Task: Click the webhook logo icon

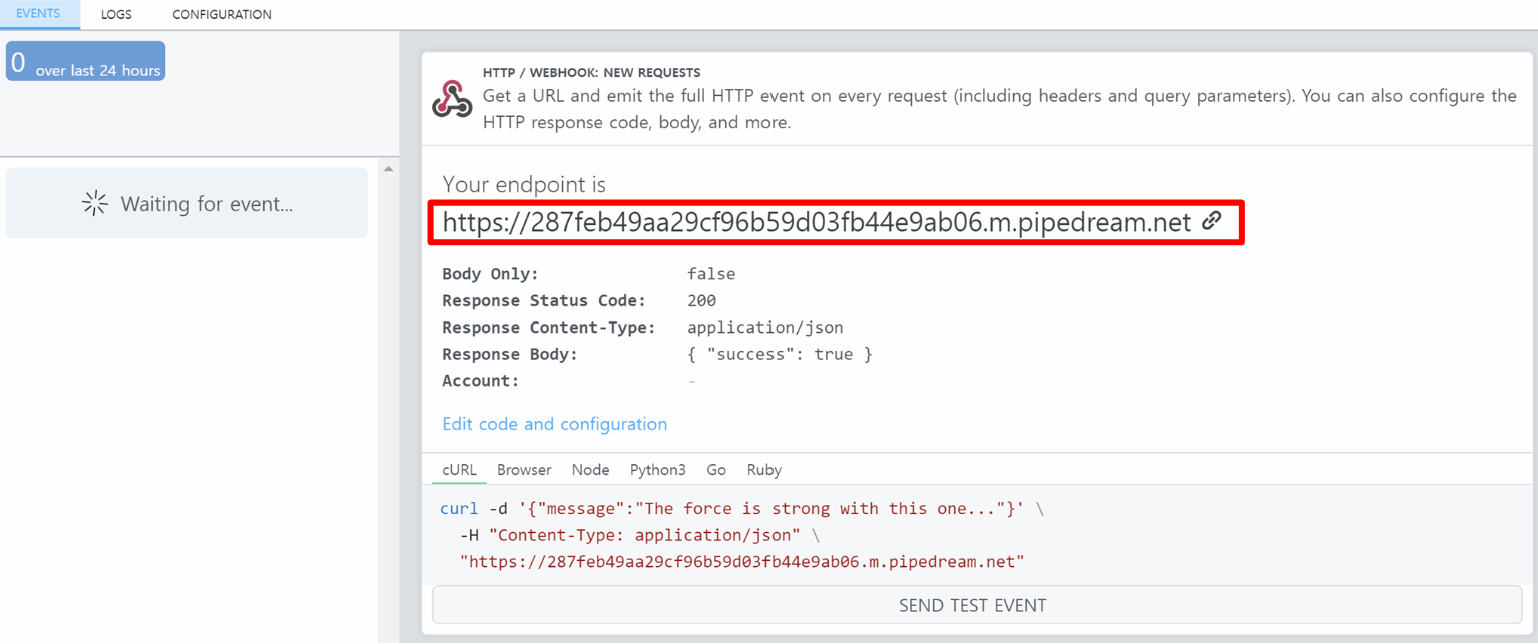Action: (452, 99)
